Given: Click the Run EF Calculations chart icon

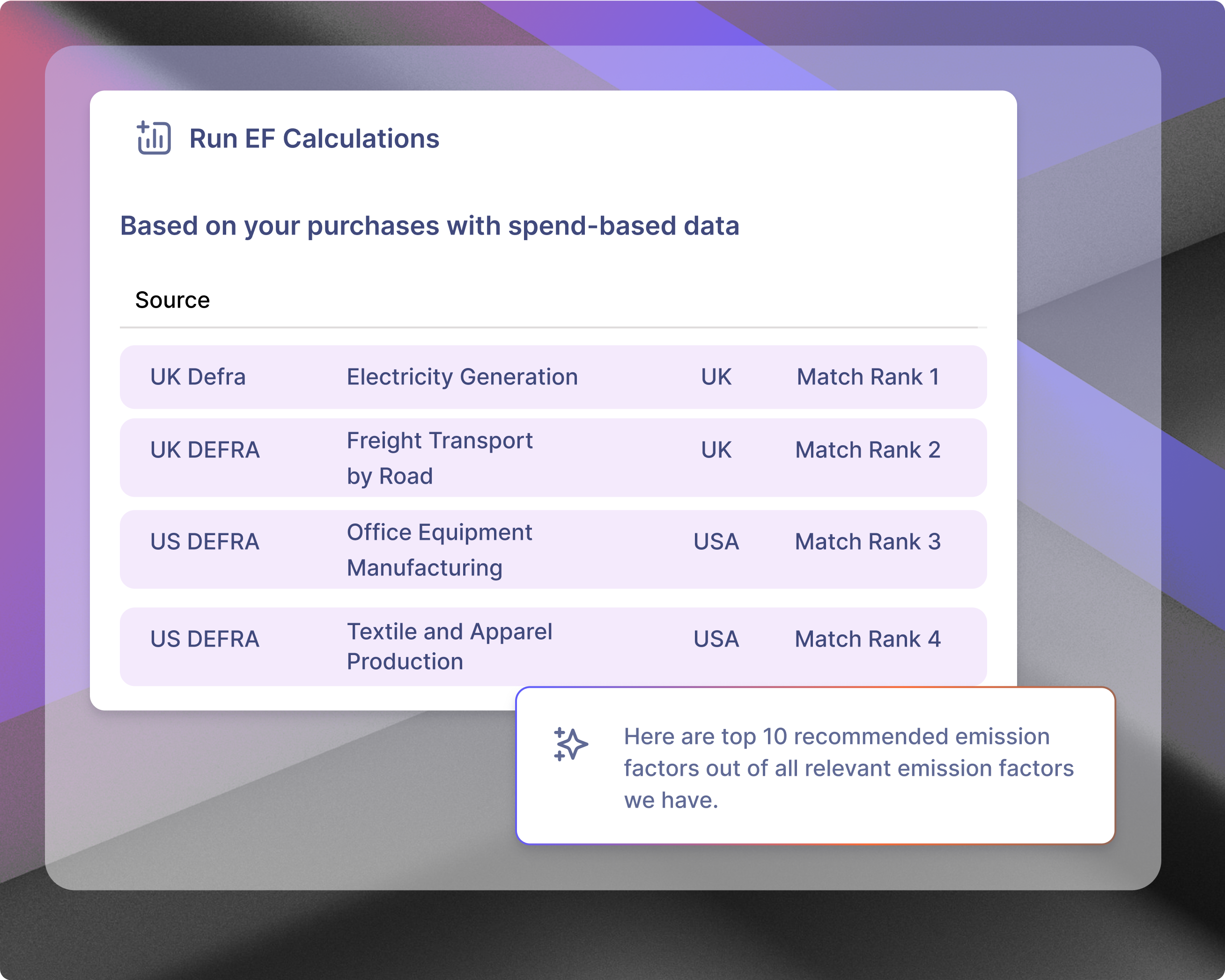Looking at the screenshot, I should pos(154,138).
